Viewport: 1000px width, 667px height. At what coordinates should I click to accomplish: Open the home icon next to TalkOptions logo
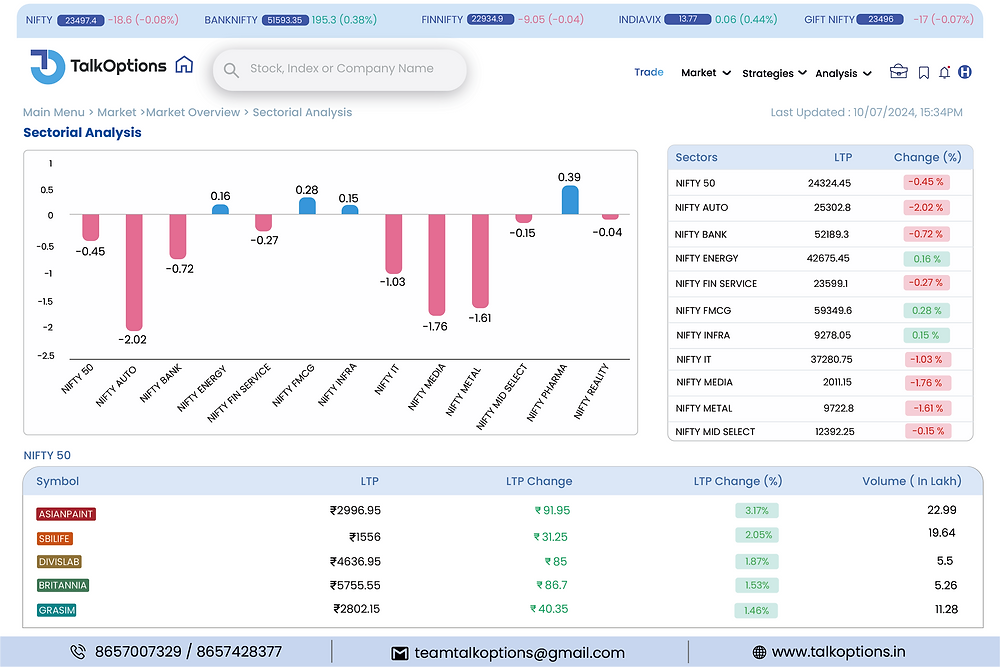coord(184,64)
